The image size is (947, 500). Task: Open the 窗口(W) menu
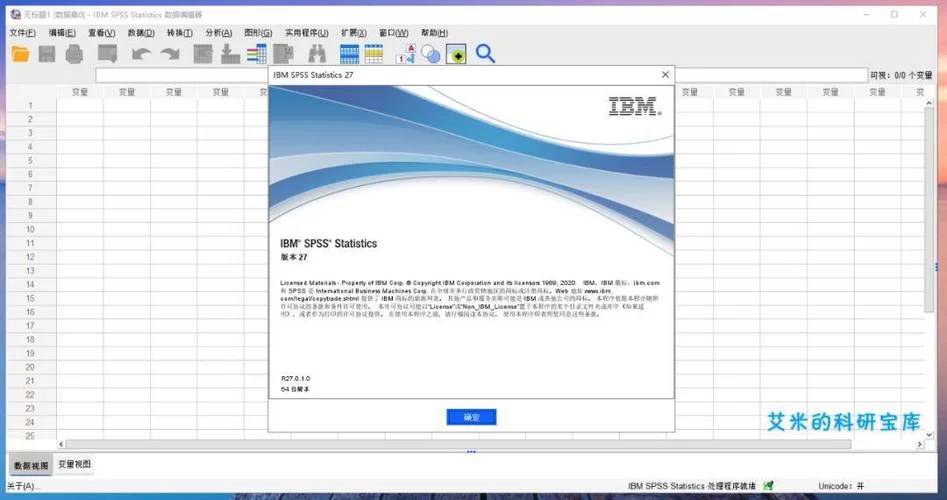pyautogui.click(x=394, y=33)
